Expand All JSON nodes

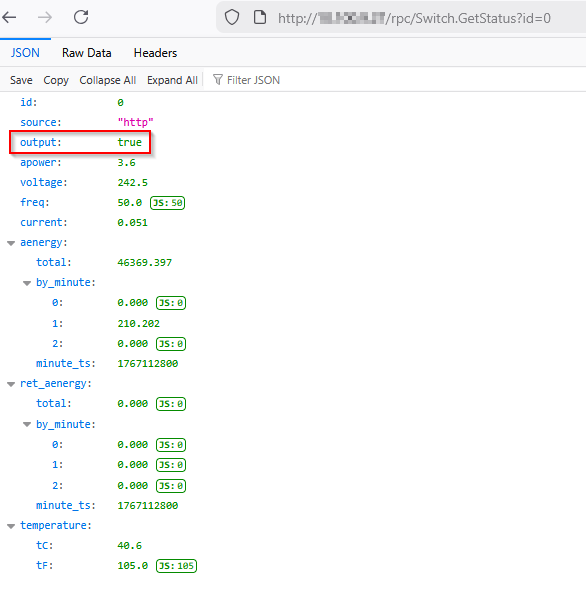[172, 80]
